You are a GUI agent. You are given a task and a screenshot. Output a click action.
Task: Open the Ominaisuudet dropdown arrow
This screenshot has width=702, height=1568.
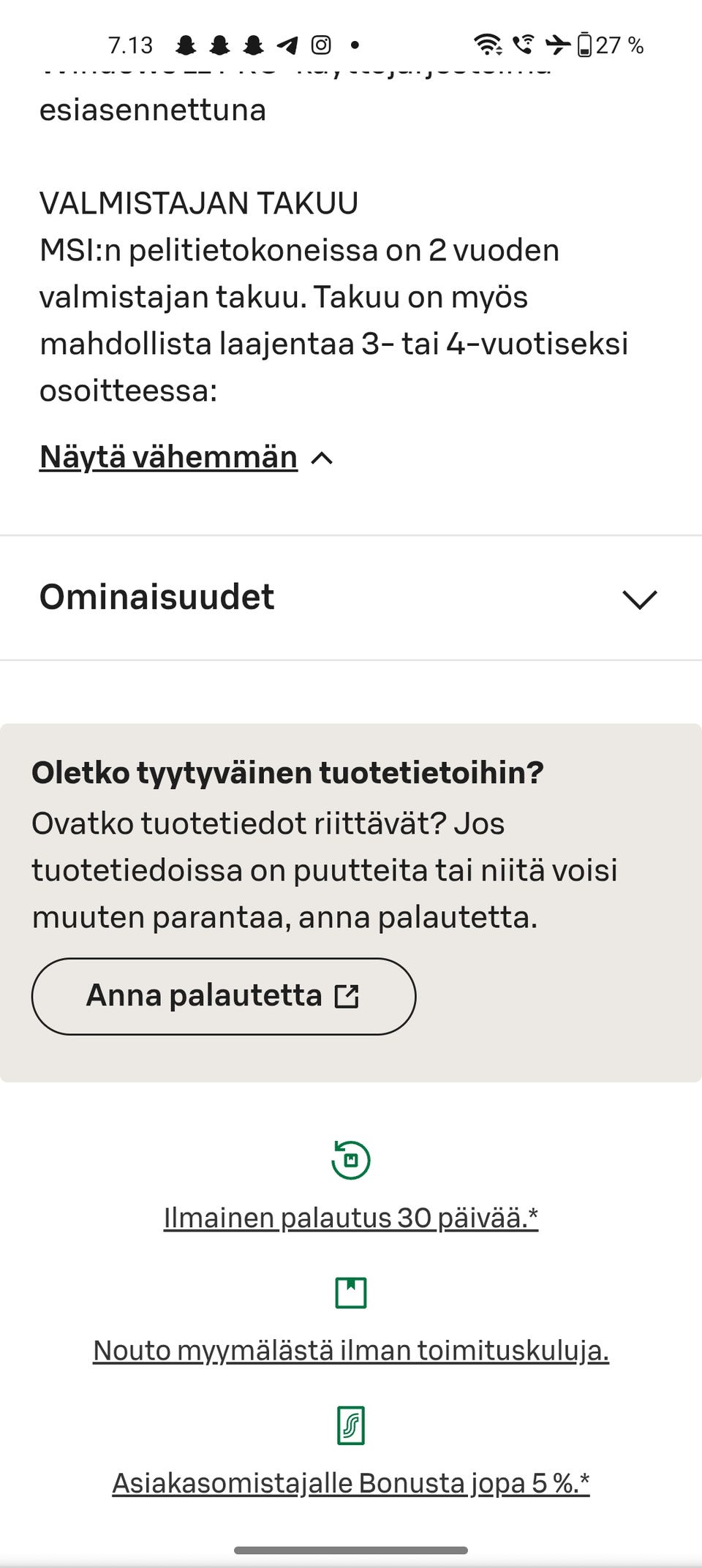tap(640, 600)
